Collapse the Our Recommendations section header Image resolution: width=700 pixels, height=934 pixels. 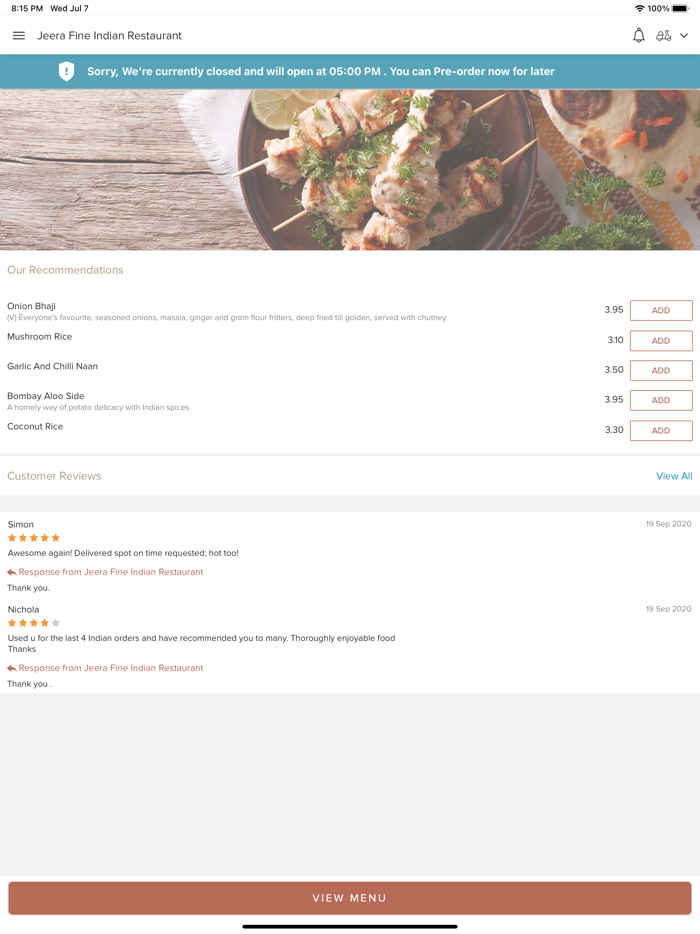[65, 270]
